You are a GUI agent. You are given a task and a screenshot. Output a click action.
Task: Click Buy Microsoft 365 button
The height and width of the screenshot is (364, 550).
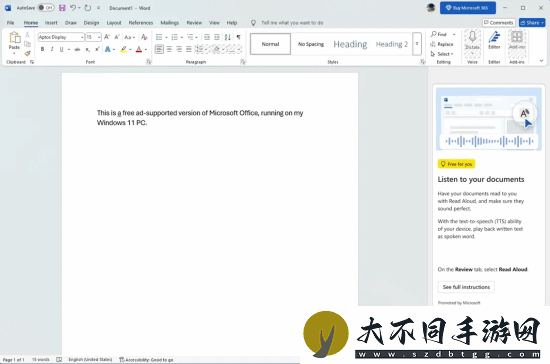coord(468,8)
